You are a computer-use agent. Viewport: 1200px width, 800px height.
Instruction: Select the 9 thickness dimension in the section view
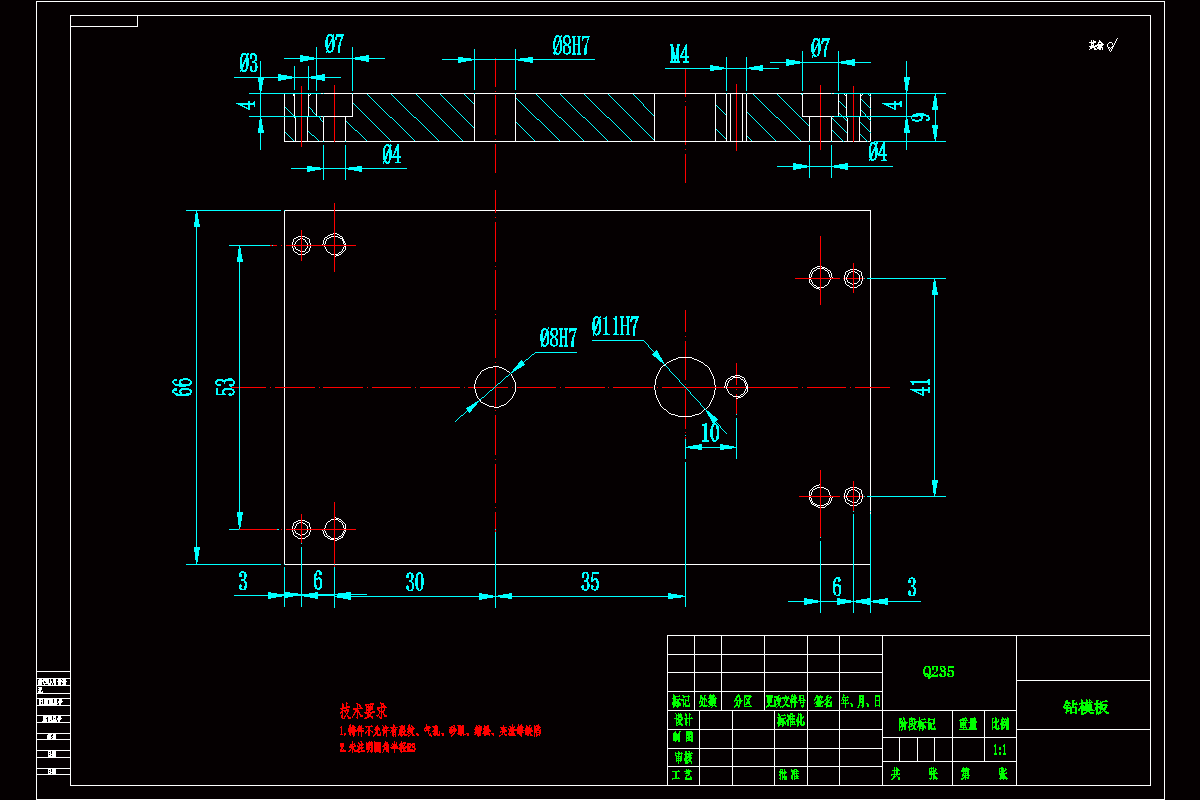922,117
